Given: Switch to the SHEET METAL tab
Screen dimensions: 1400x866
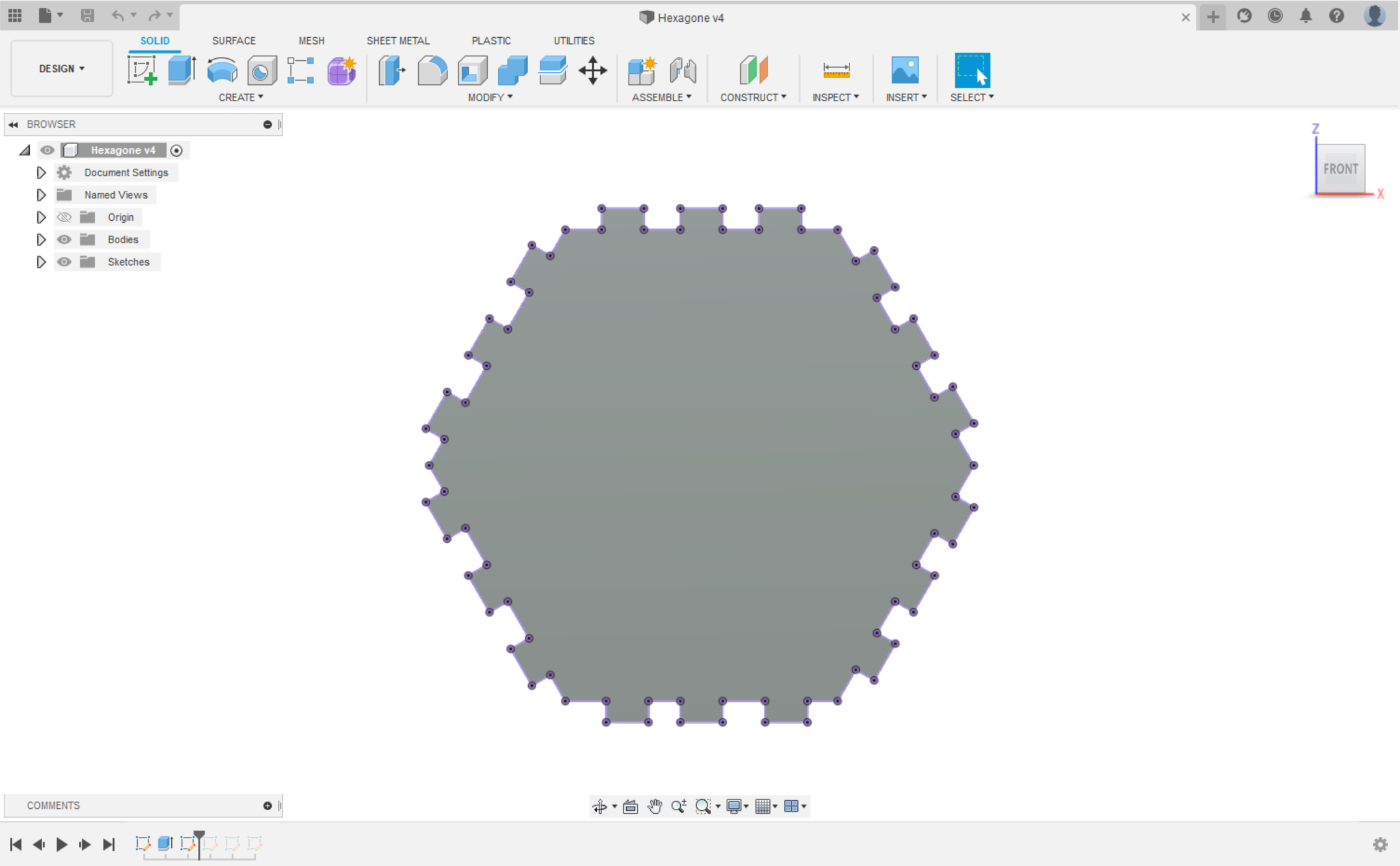Looking at the screenshot, I should [398, 40].
